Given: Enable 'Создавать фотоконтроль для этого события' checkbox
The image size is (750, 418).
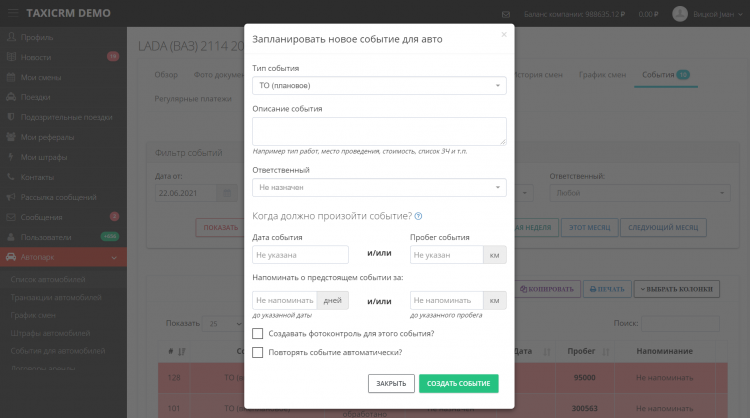Looking at the screenshot, I should 258,333.
